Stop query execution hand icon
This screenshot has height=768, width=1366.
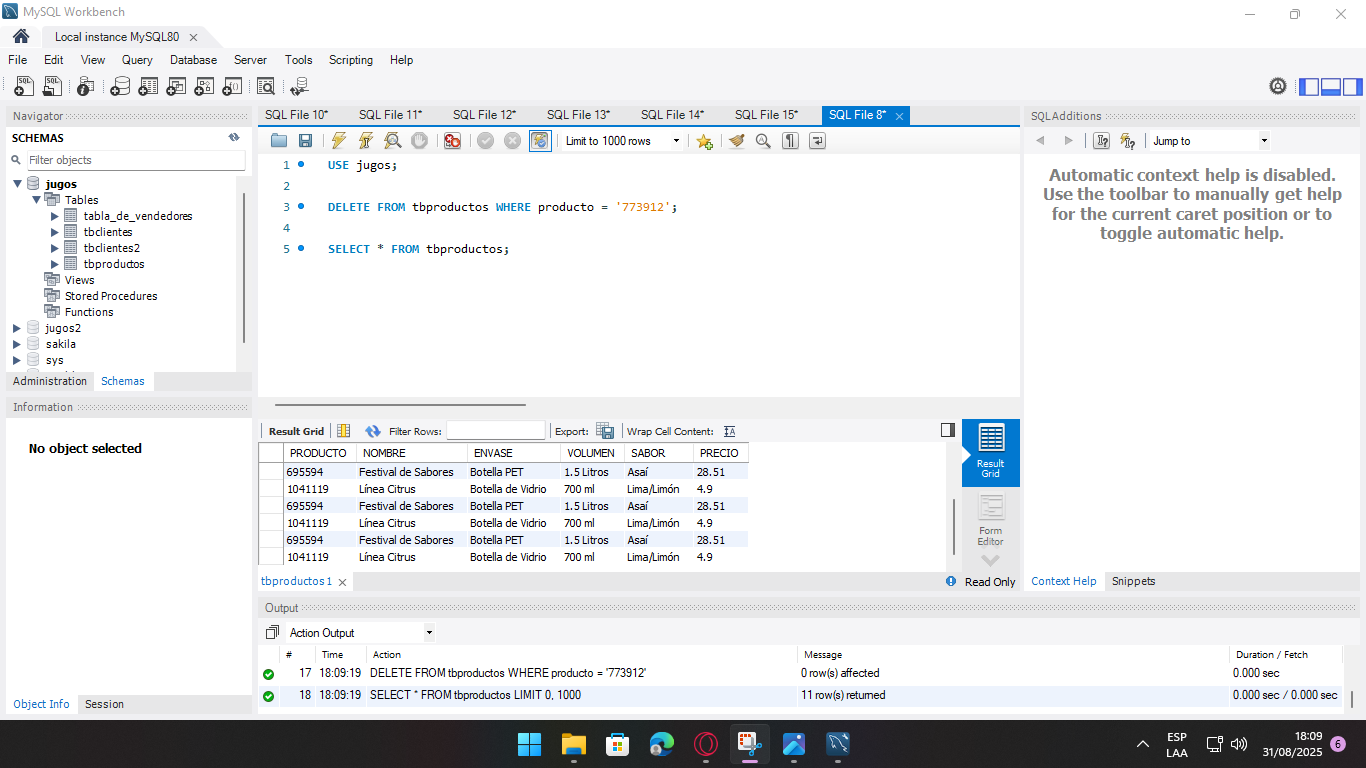(x=420, y=141)
